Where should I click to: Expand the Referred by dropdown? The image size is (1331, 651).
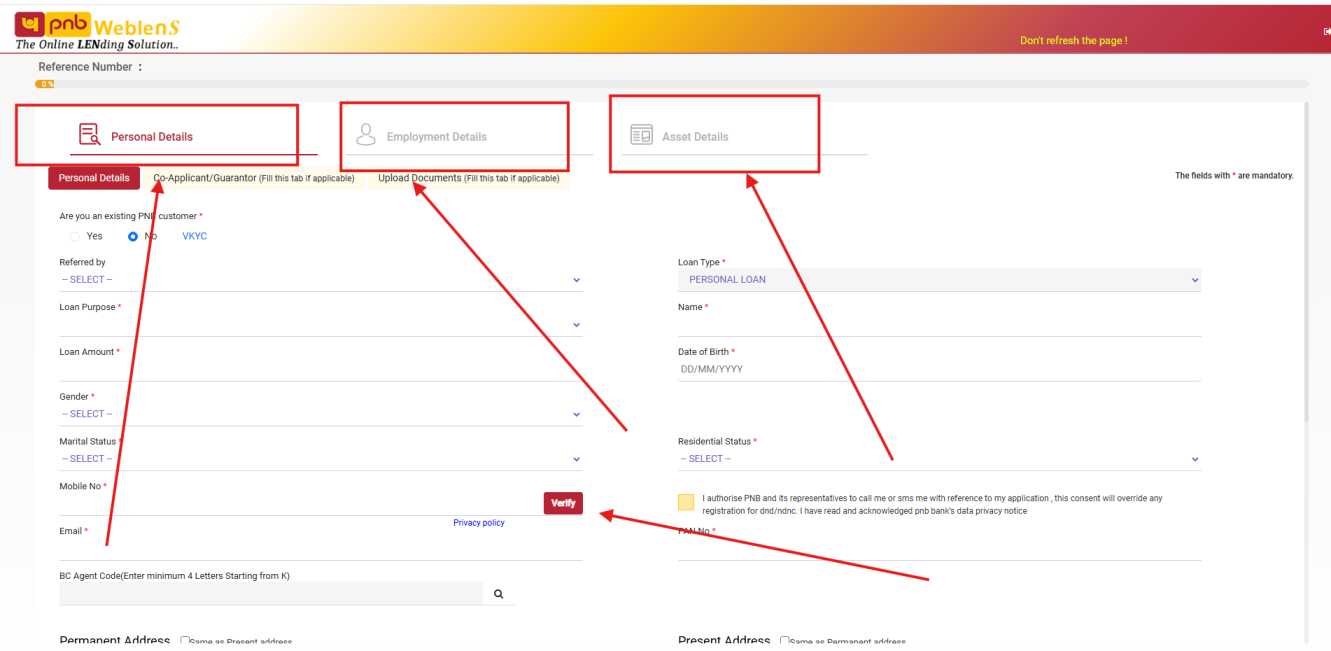point(320,280)
